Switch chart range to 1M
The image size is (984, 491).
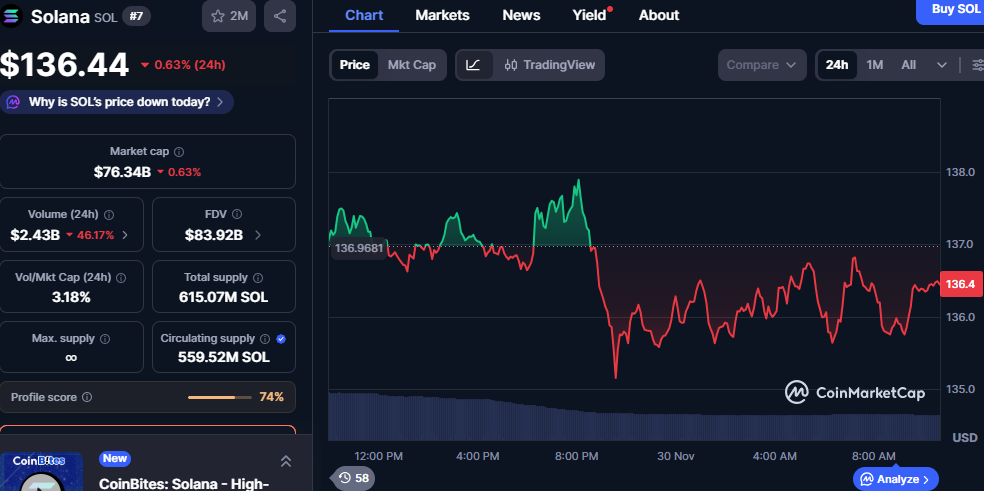pos(874,65)
